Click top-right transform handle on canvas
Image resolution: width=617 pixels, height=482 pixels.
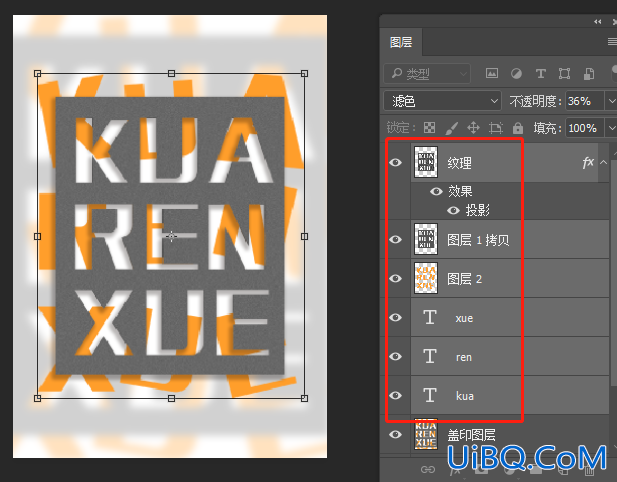point(305,74)
